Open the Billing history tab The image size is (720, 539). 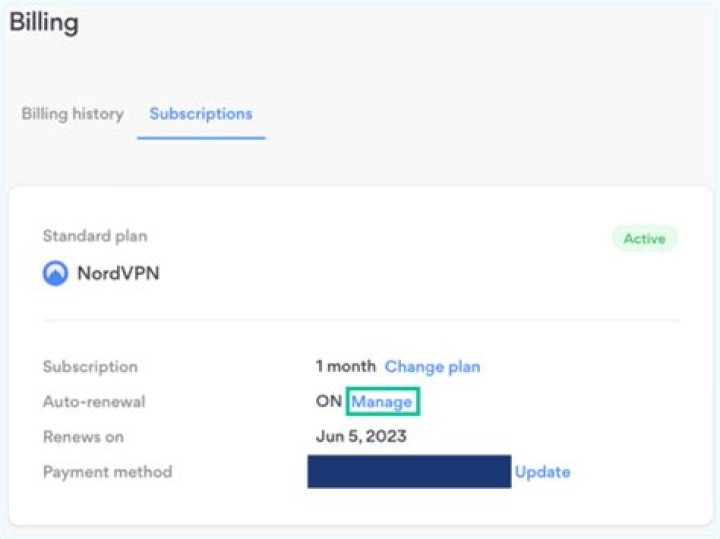[x=72, y=114]
